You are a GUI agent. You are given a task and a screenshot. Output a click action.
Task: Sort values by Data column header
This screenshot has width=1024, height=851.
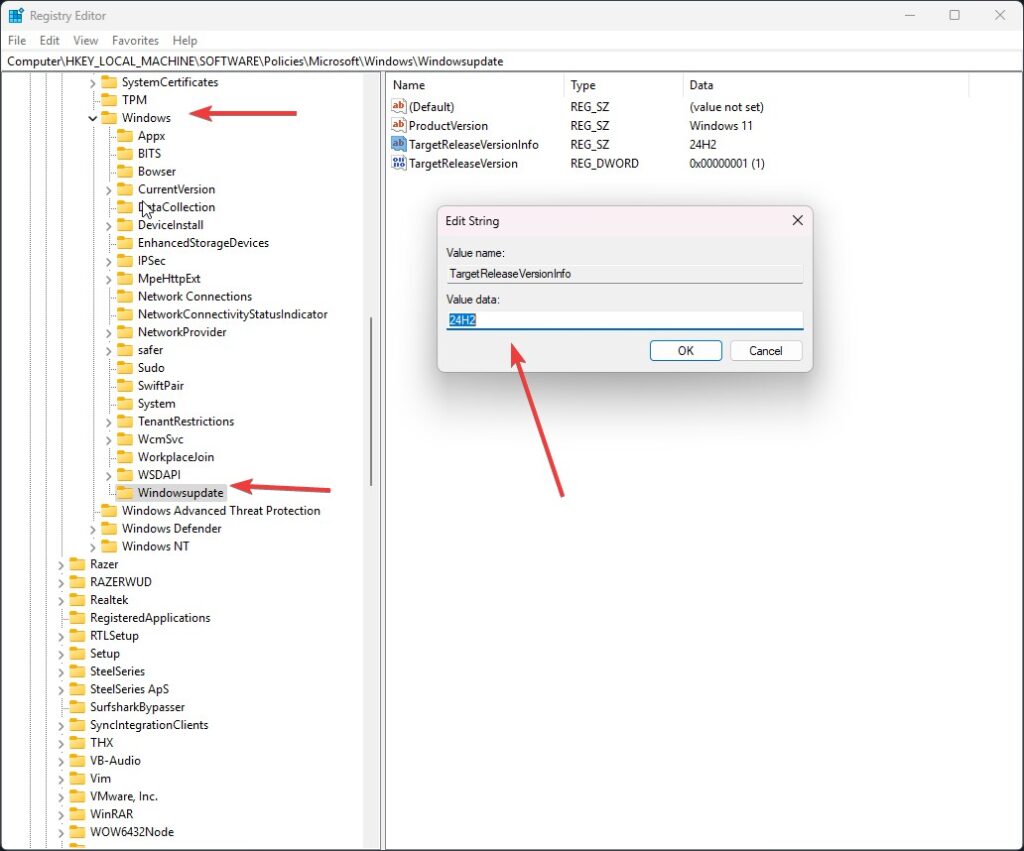point(825,85)
